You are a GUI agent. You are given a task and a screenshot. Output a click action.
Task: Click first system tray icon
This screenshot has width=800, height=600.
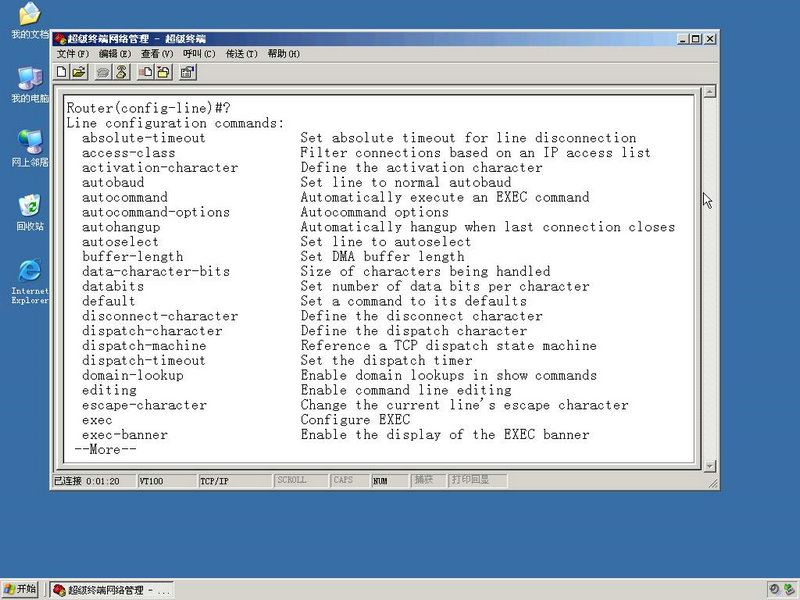pyautogui.click(x=774, y=589)
